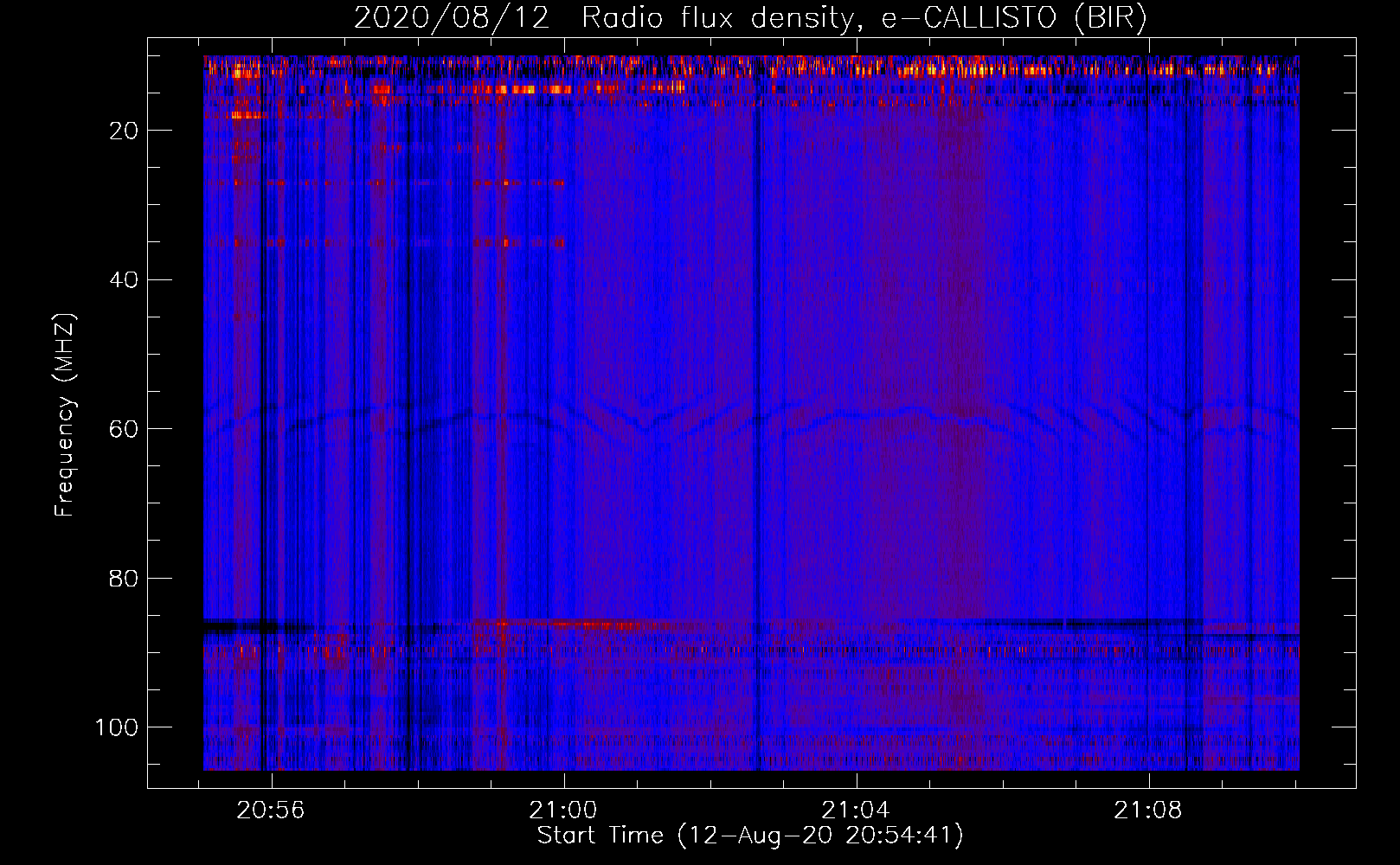The image size is (1400, 865).
Task: Select the 'Frequency (MHZ)' y-axis label
Action: click(65, 414)
